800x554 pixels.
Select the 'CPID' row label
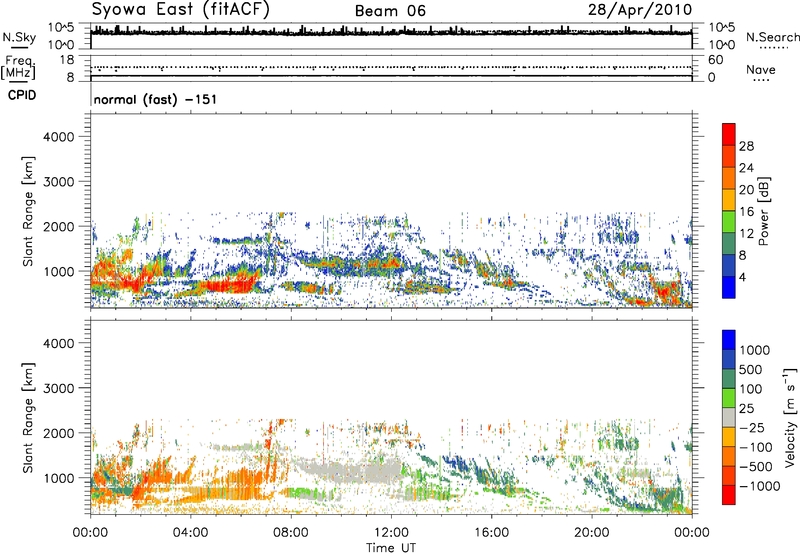[x=22, y=95]
